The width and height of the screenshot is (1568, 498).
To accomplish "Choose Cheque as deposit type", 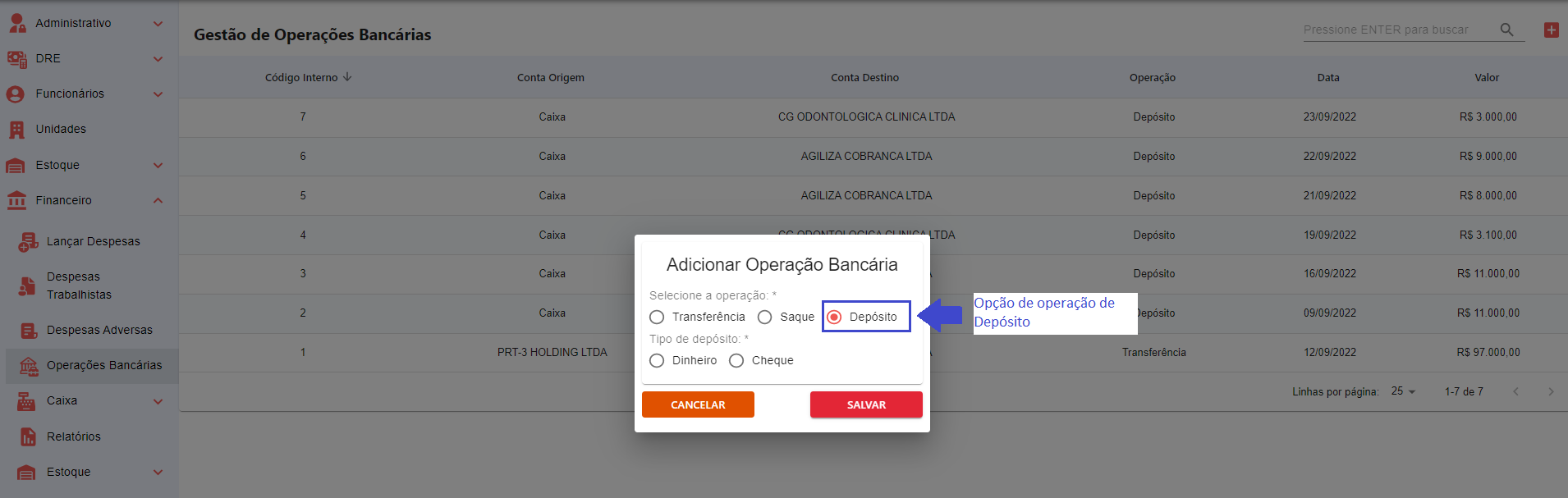I will click(736, 361).
